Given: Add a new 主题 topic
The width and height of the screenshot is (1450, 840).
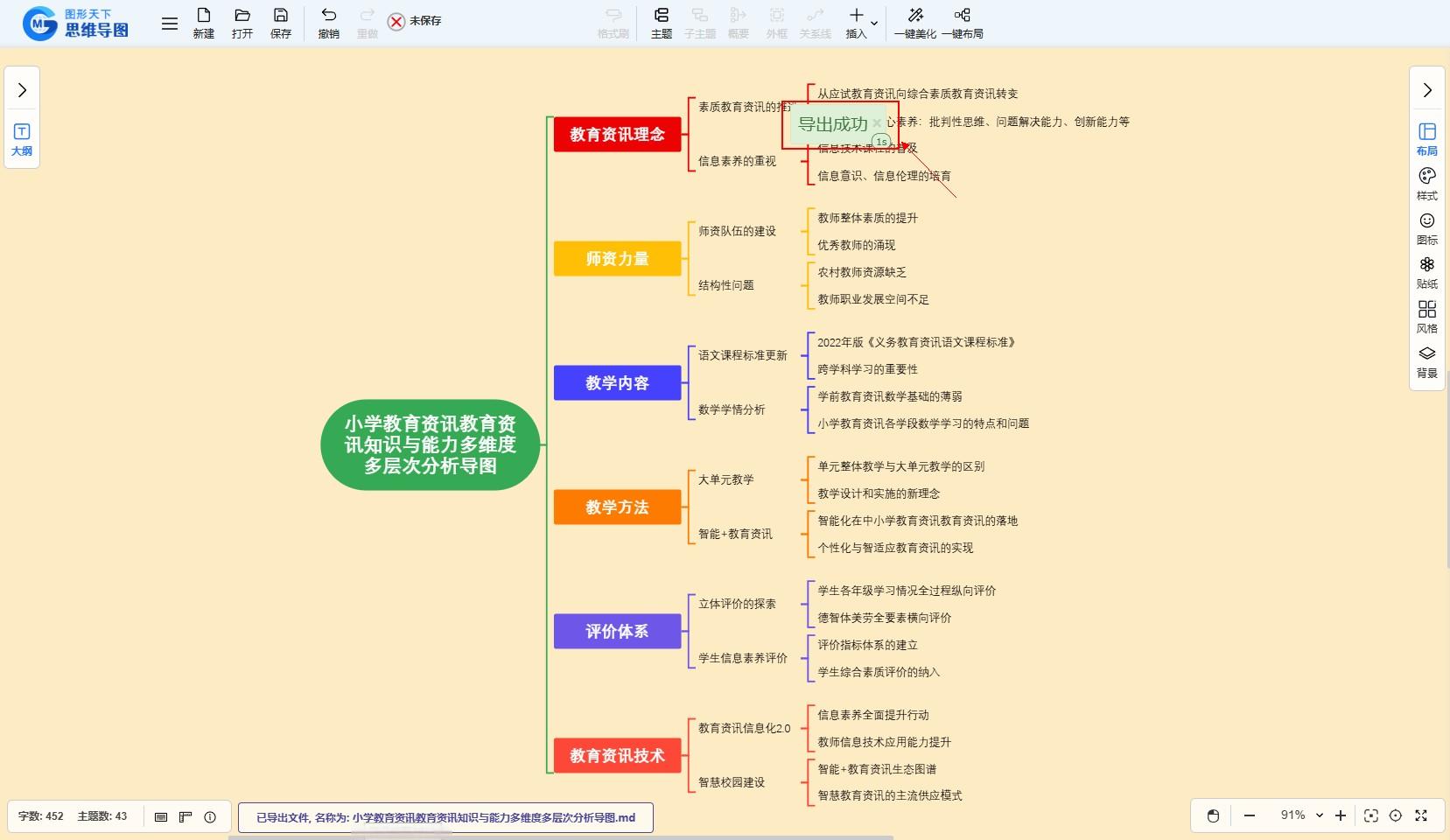Looking at the screenshot, I should pos(661,23).
